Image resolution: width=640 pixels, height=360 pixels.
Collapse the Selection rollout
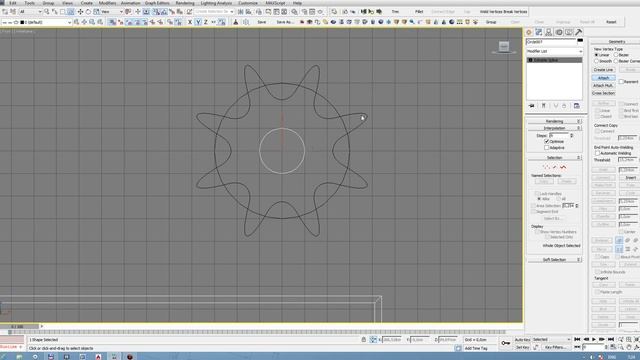554,157
